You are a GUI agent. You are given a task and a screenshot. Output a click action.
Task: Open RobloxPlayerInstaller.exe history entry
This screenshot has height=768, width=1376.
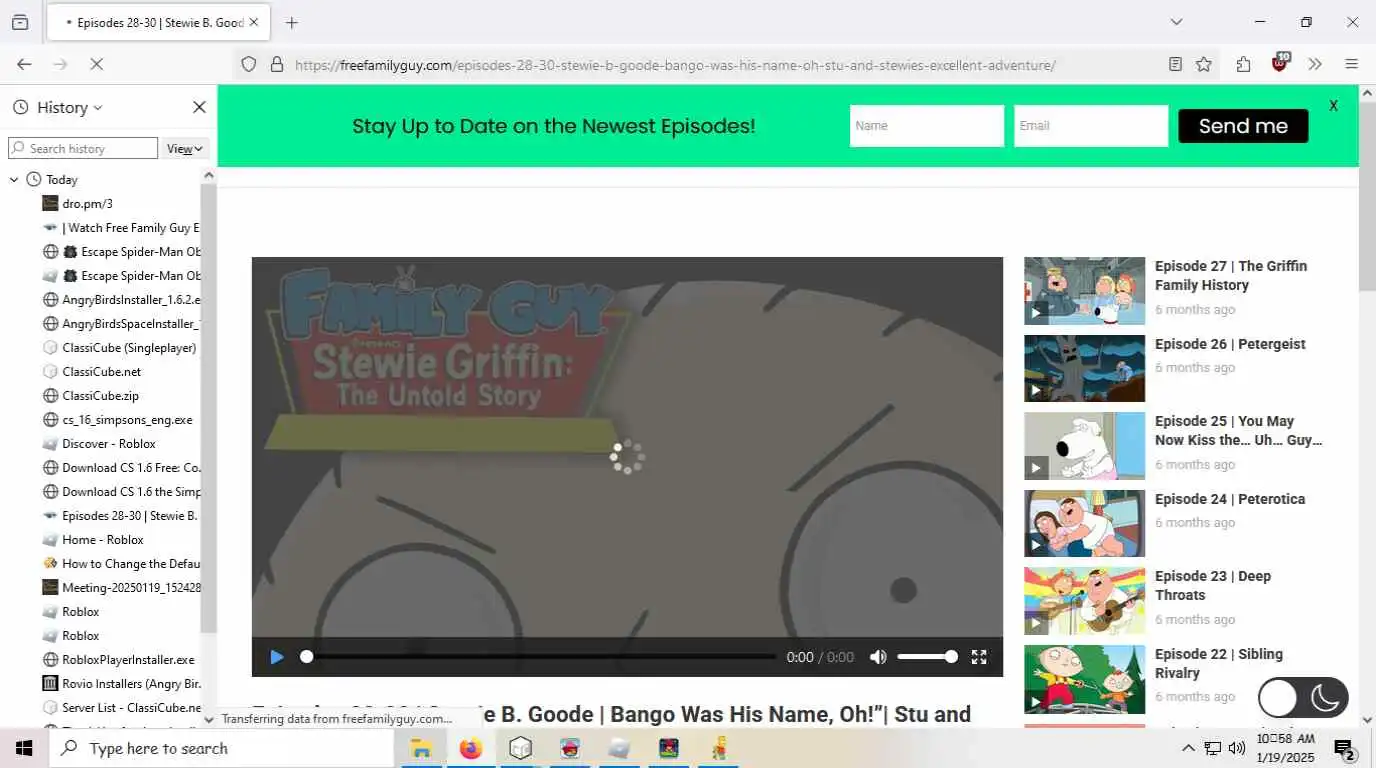click(x=120, y=660)
